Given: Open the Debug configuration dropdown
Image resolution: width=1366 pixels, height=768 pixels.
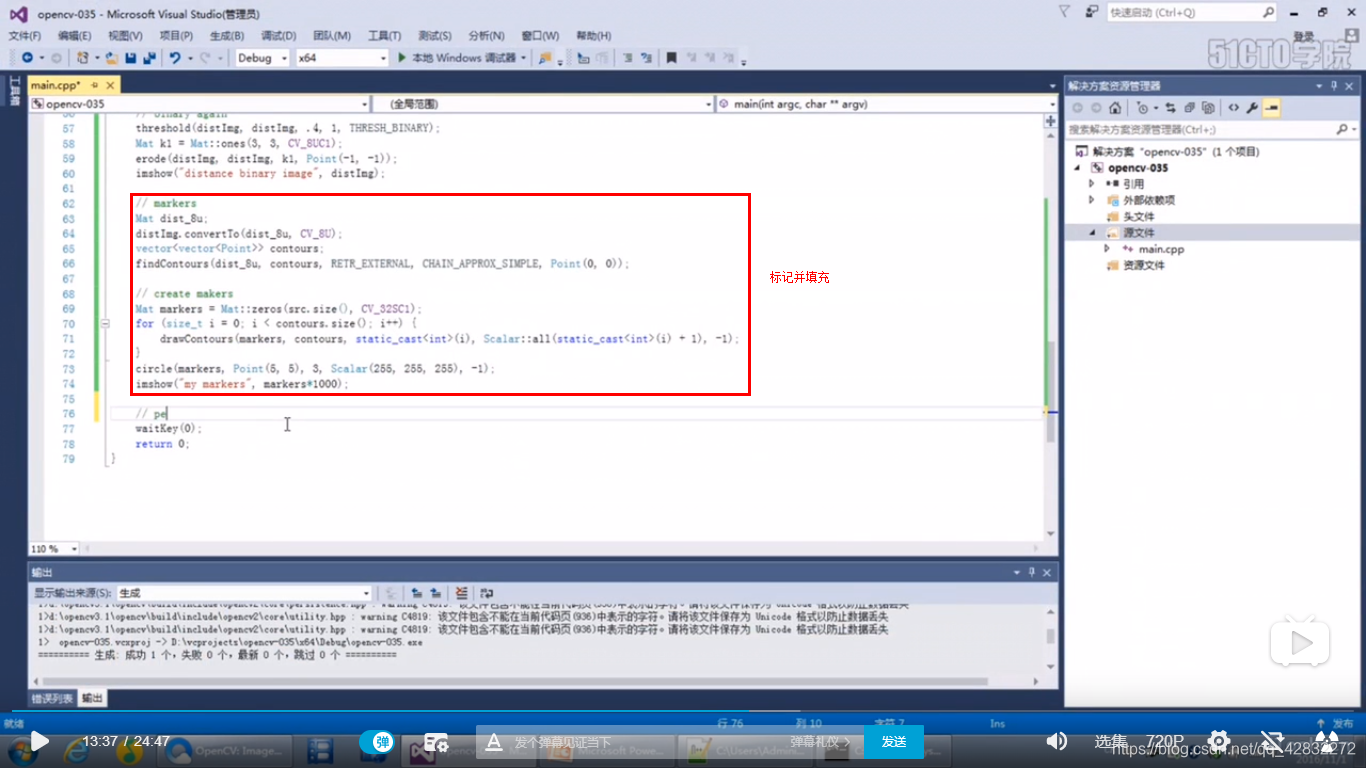Looking at the screenshot, I should click(x=261, y=58).
